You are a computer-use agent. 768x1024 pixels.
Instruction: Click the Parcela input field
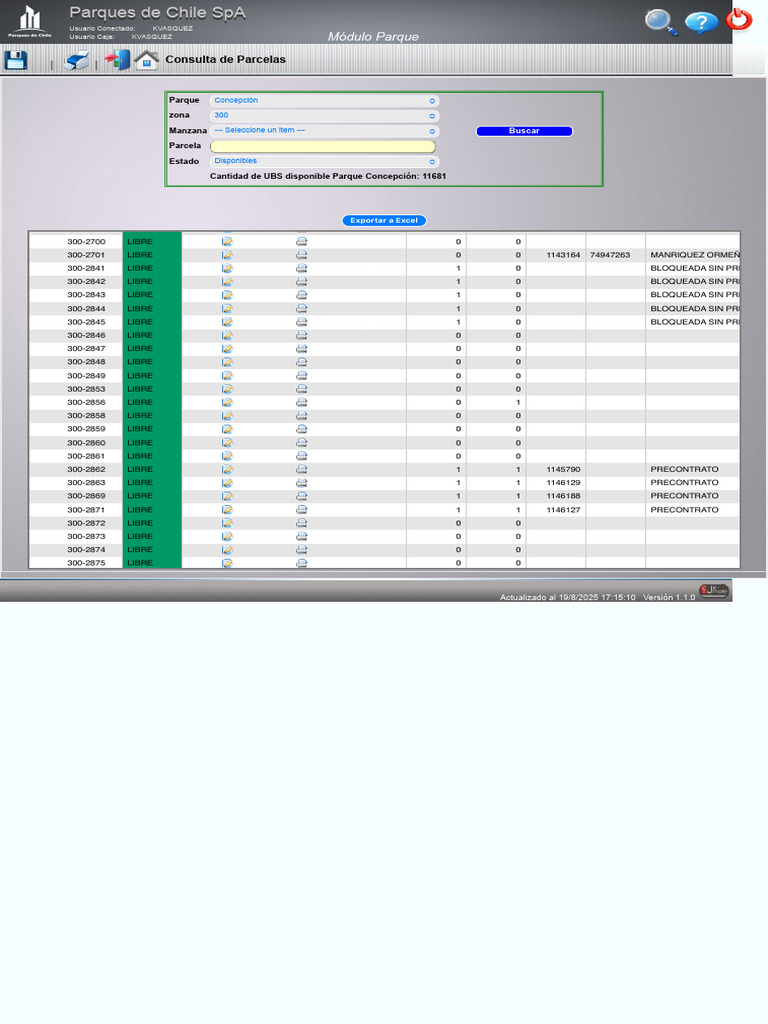pyautogui.click(x=323, y=146)
